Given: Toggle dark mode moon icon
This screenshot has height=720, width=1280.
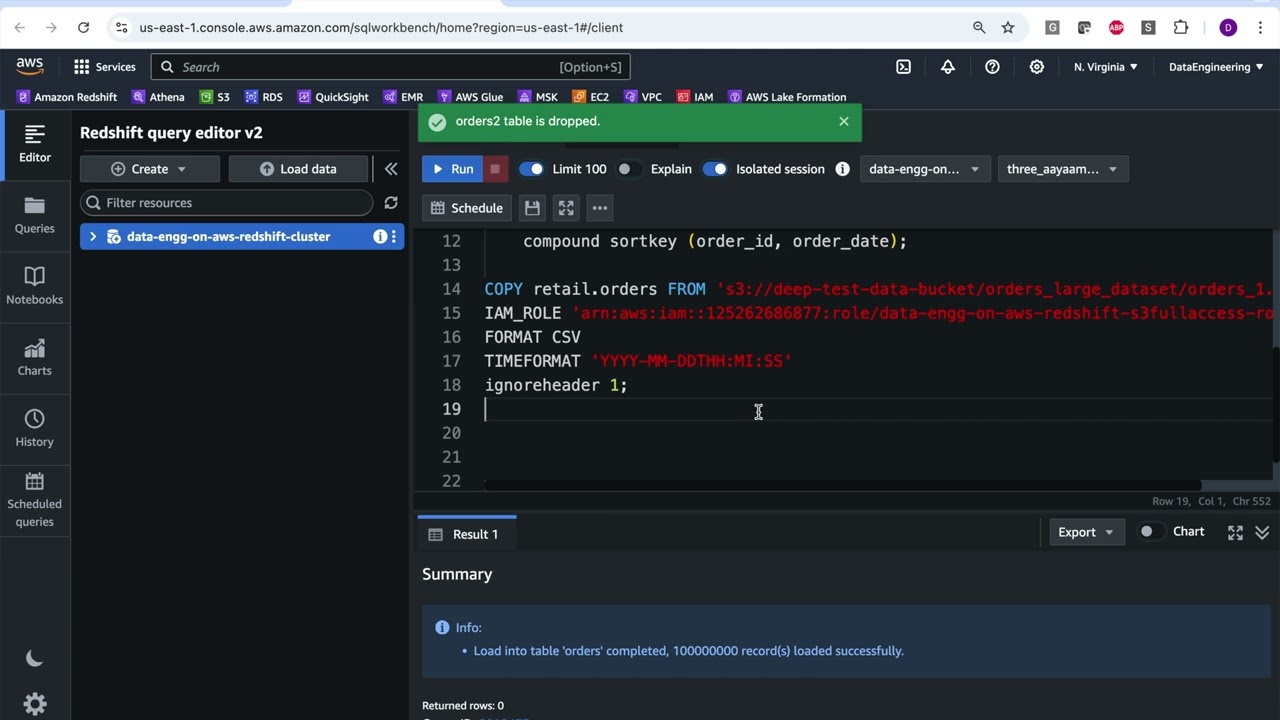Looking at the screenshot, I should [34, 658].
